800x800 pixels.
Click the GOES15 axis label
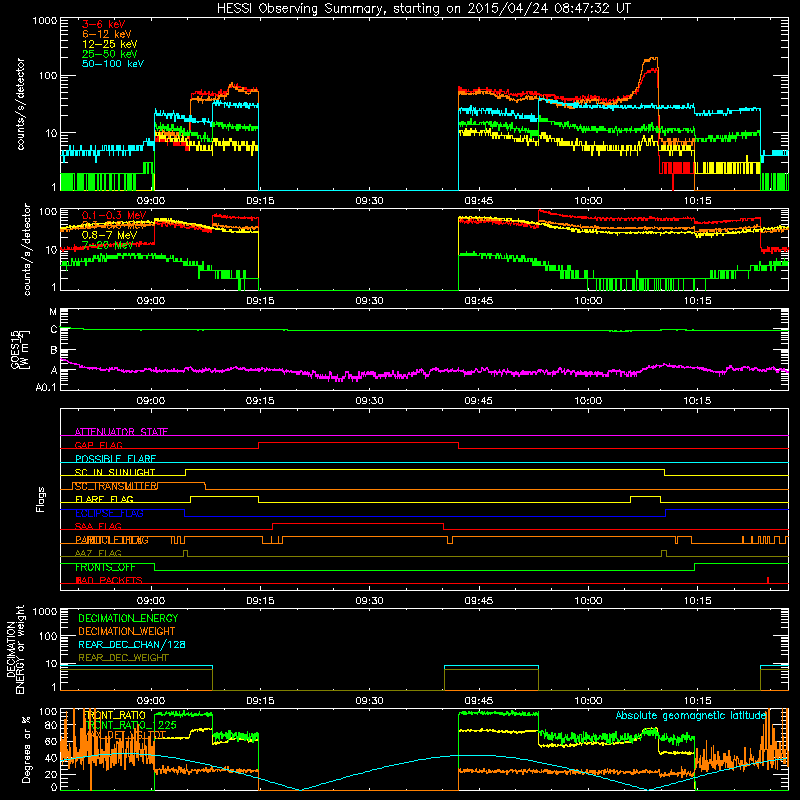pos(16,349)
